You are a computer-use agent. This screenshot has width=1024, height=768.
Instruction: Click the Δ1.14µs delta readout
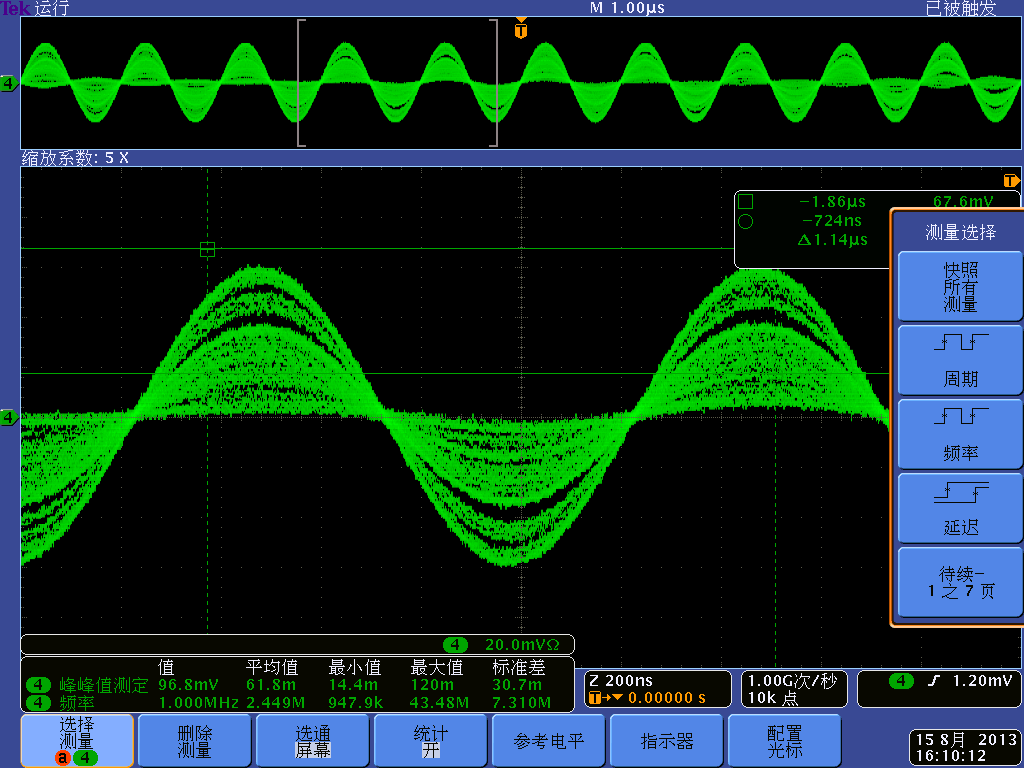833,240
